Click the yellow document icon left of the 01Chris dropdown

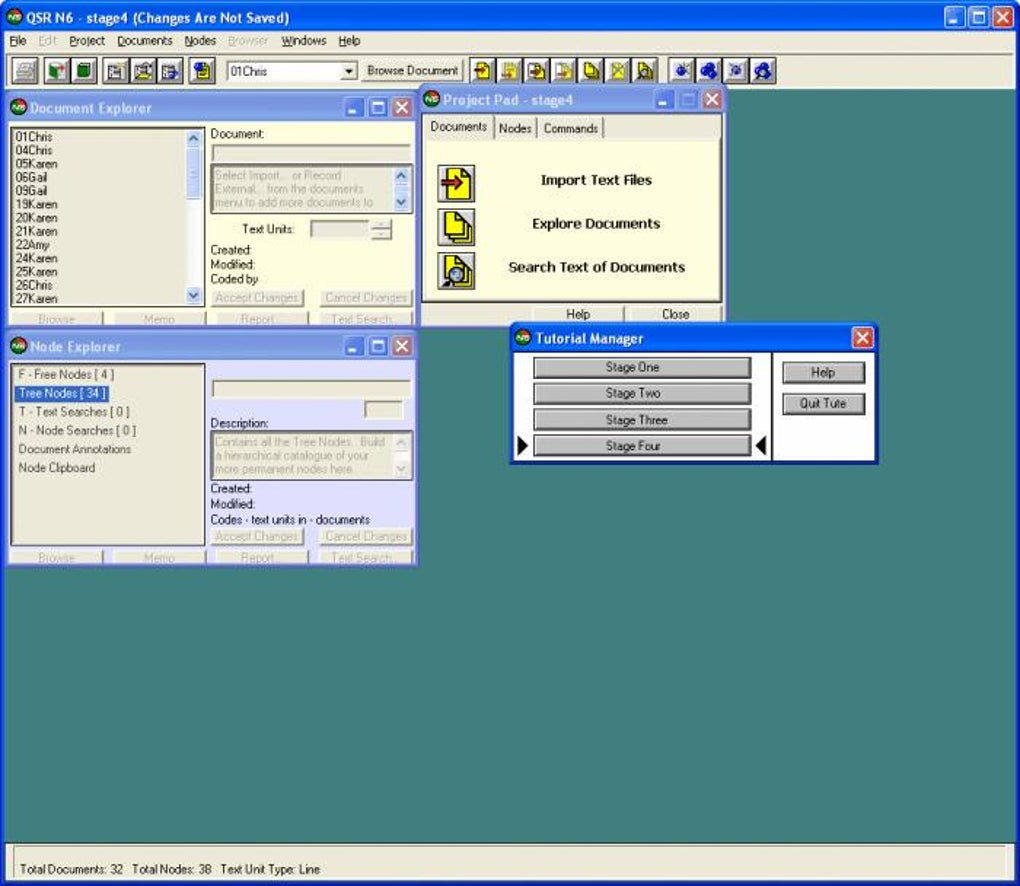[x=203, y=71]
